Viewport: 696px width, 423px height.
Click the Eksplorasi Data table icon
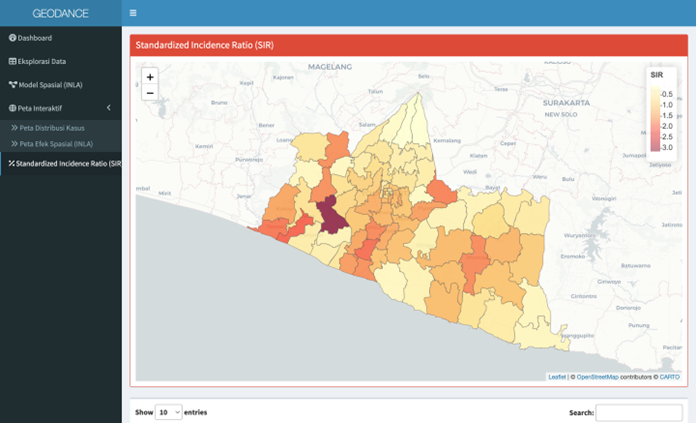(12, 61)
